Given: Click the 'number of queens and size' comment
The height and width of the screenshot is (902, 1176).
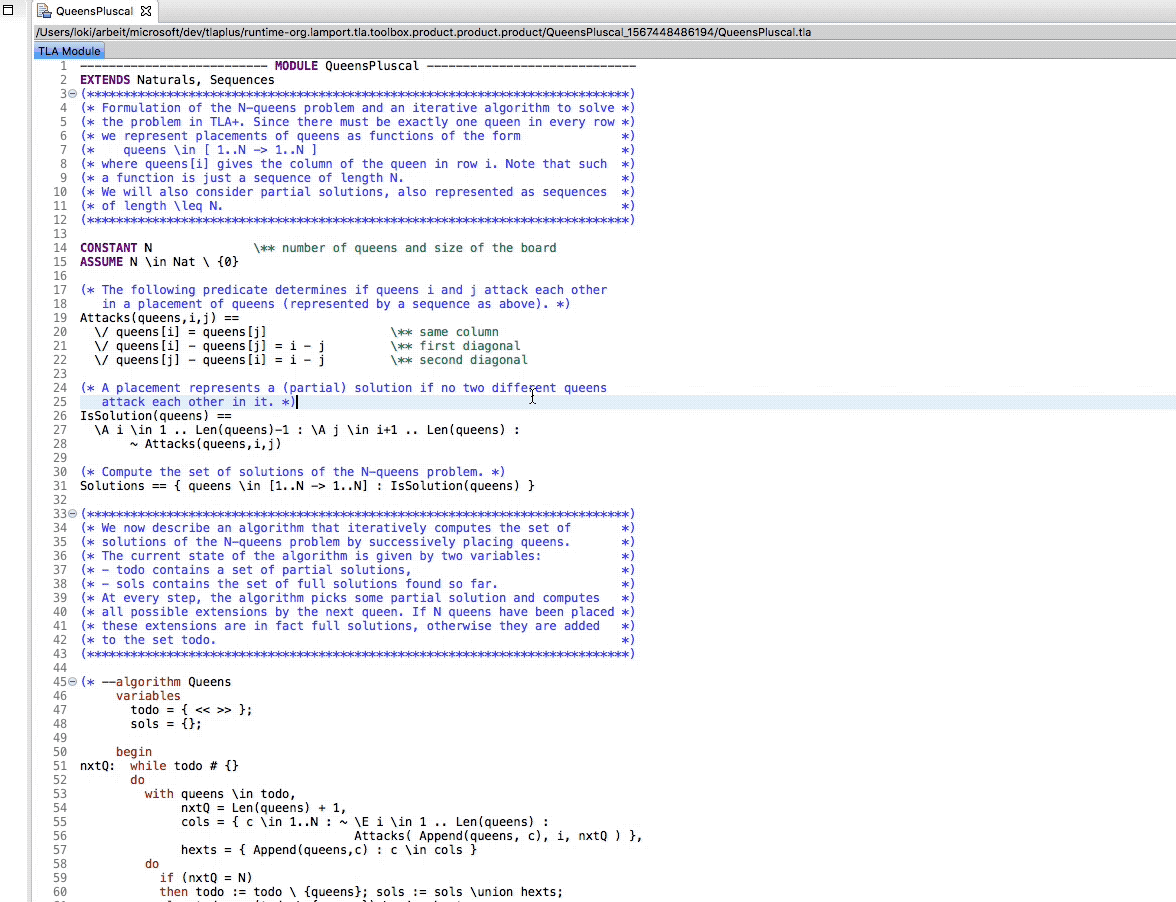Looking at the screenshot, I should [x=405, y=248].
